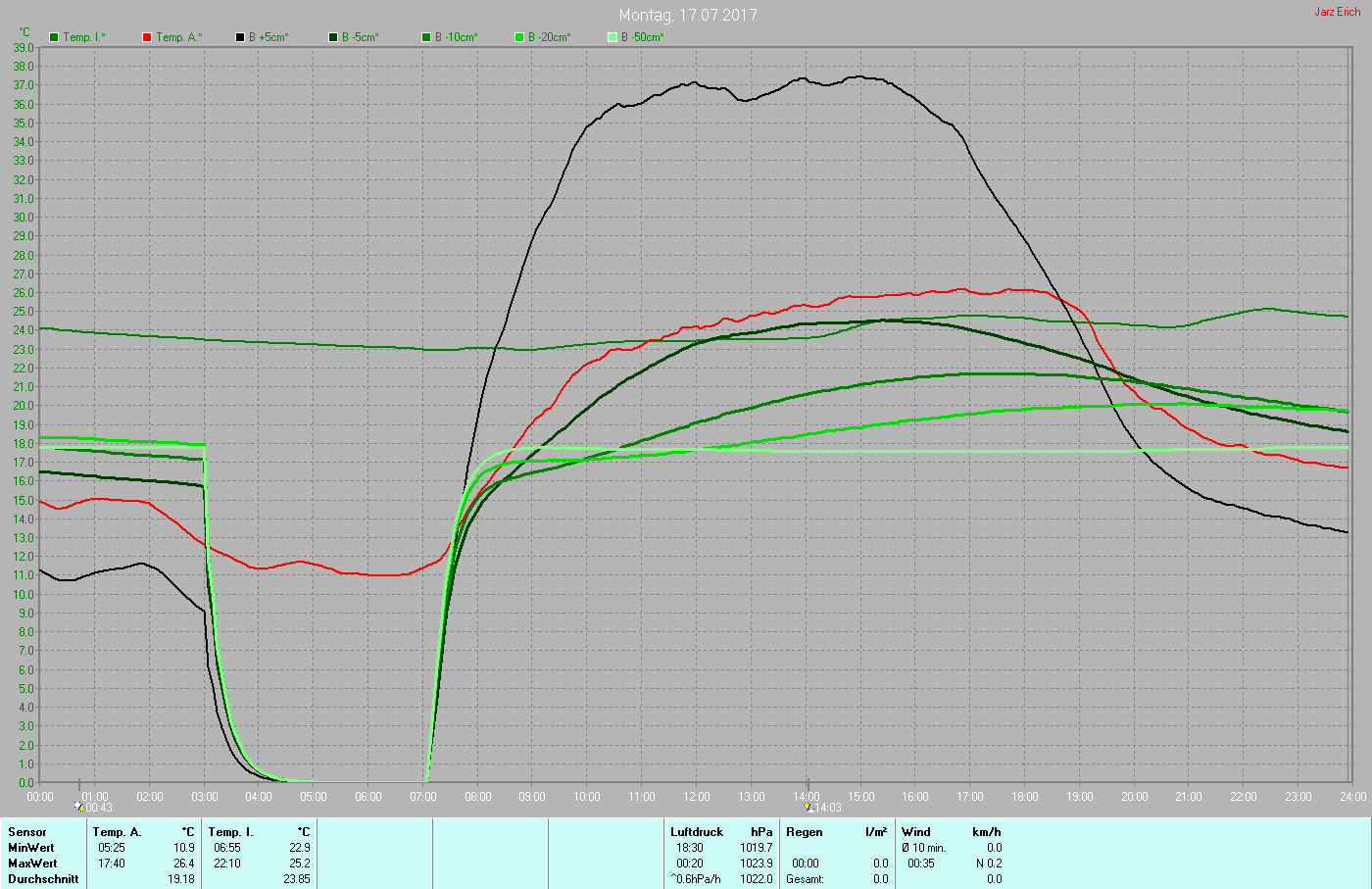Image resolution: width=1372 pixels, height=889 pixels.
Task: Click the B -5cm legend color swatch
Action: click(333, 37)
